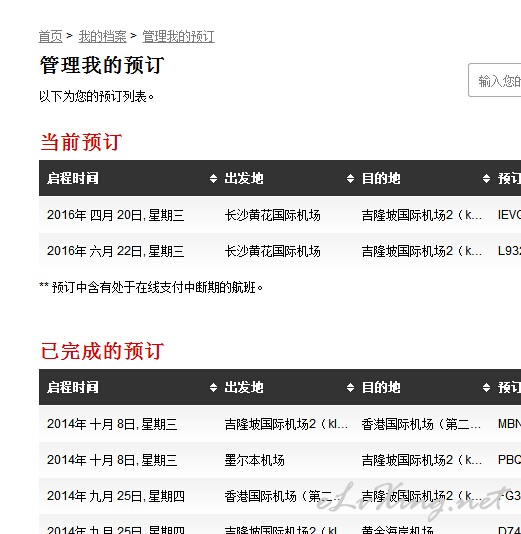521x534 pixels.
Task: Click the booking search input field
Action: coord(494,80)
